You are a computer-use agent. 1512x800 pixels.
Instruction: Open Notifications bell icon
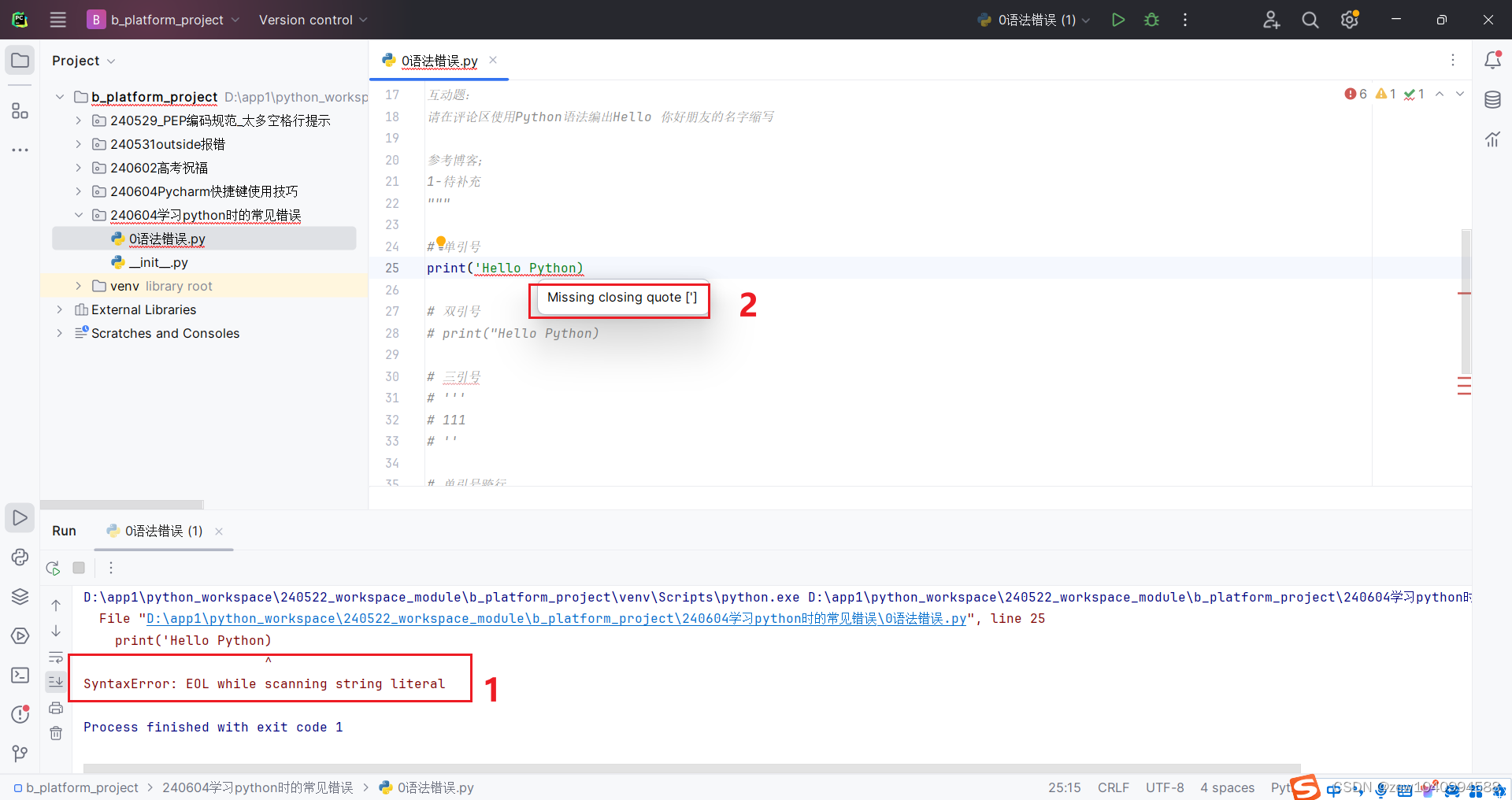tap(1492, 61)
